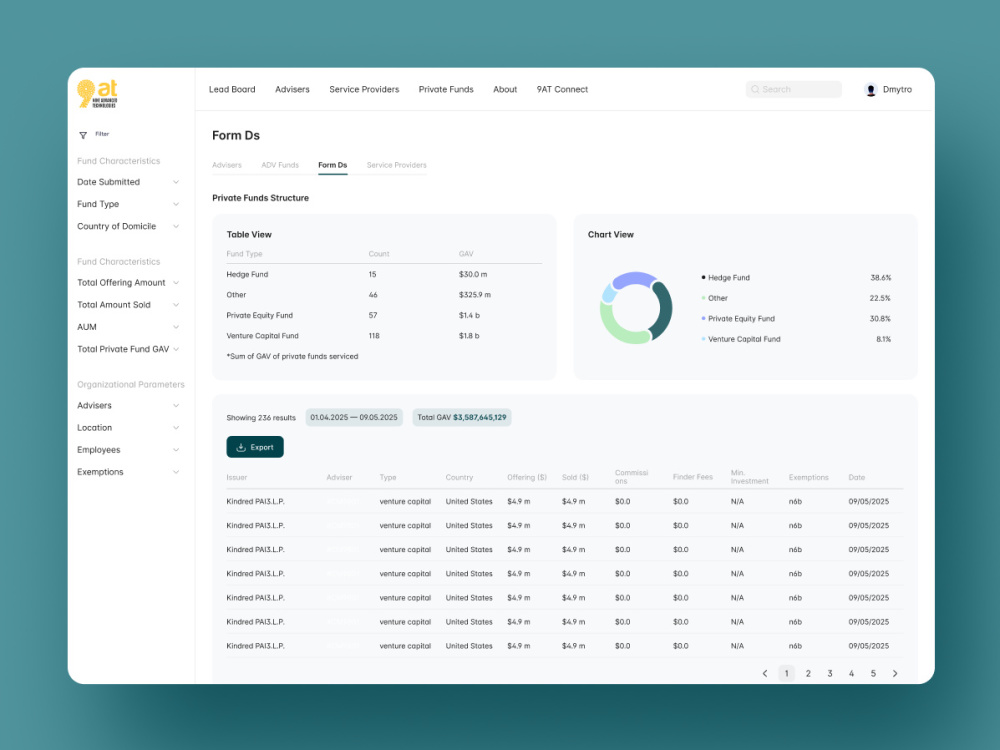Click the 30.8% chart value
The height and width of the screenshot is (750, 1000).
[x=880, y=318]
